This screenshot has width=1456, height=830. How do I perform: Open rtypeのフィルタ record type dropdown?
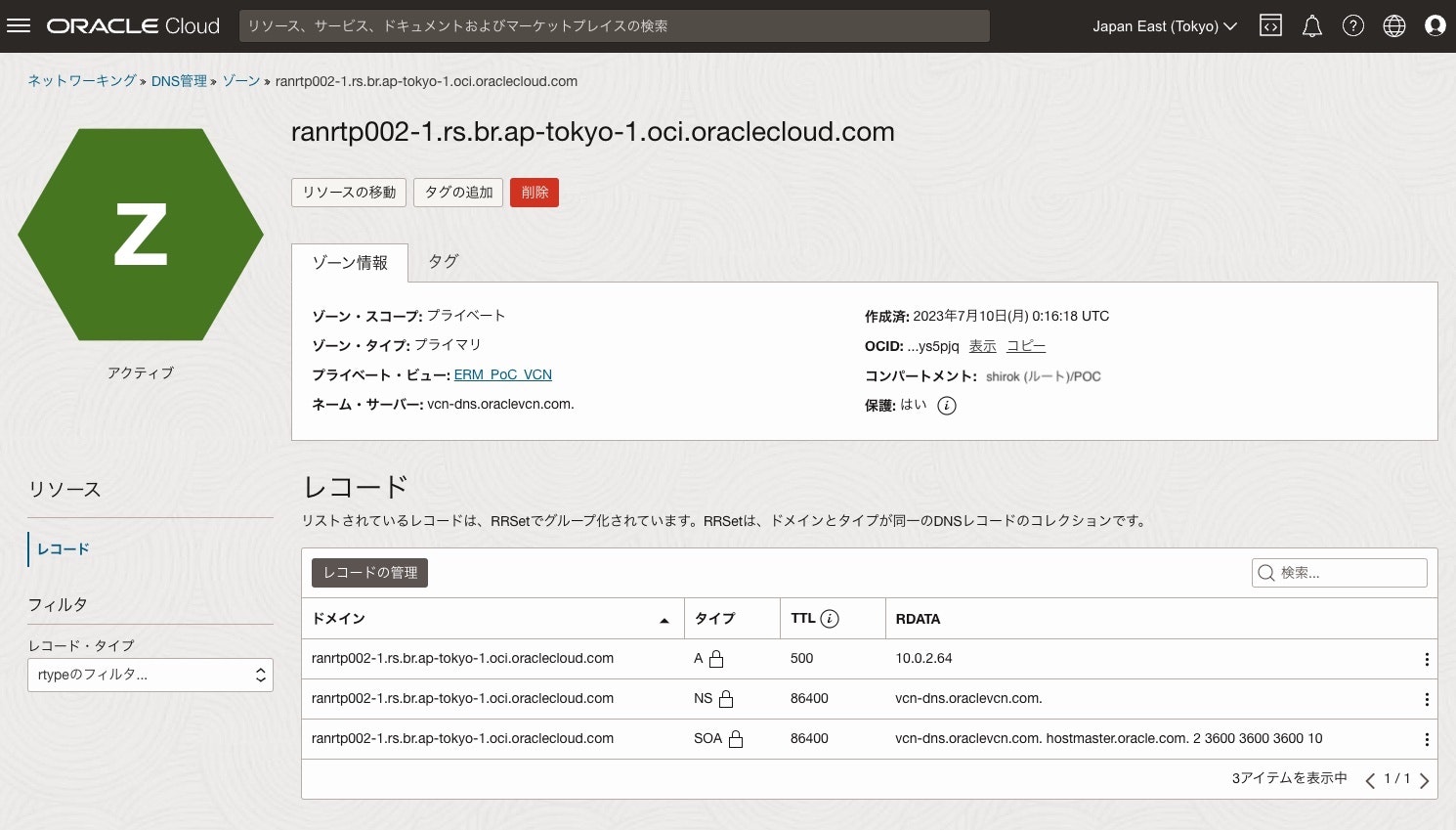[x=150, y=675]
